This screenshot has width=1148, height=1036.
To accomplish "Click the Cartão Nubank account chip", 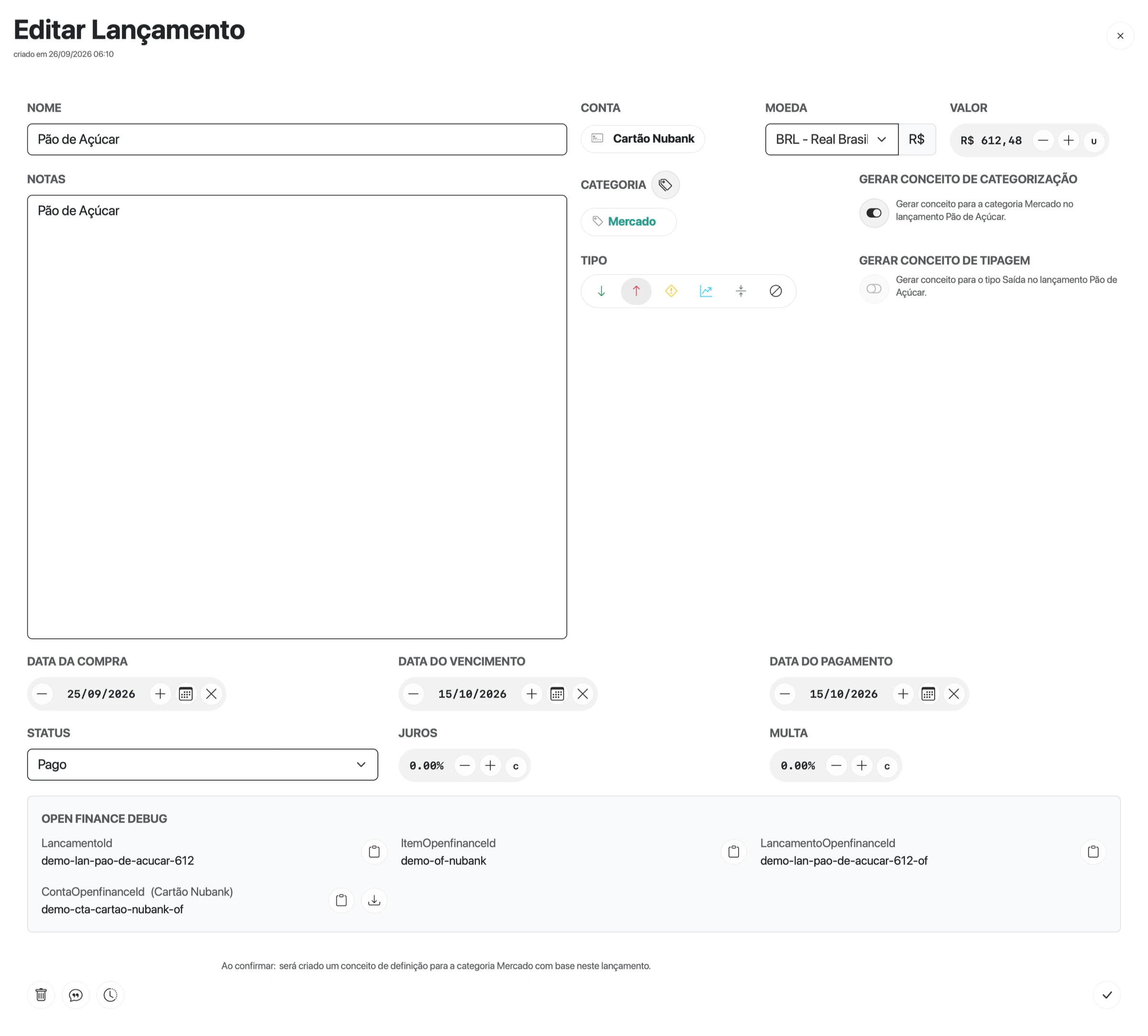I will (642, 139).
